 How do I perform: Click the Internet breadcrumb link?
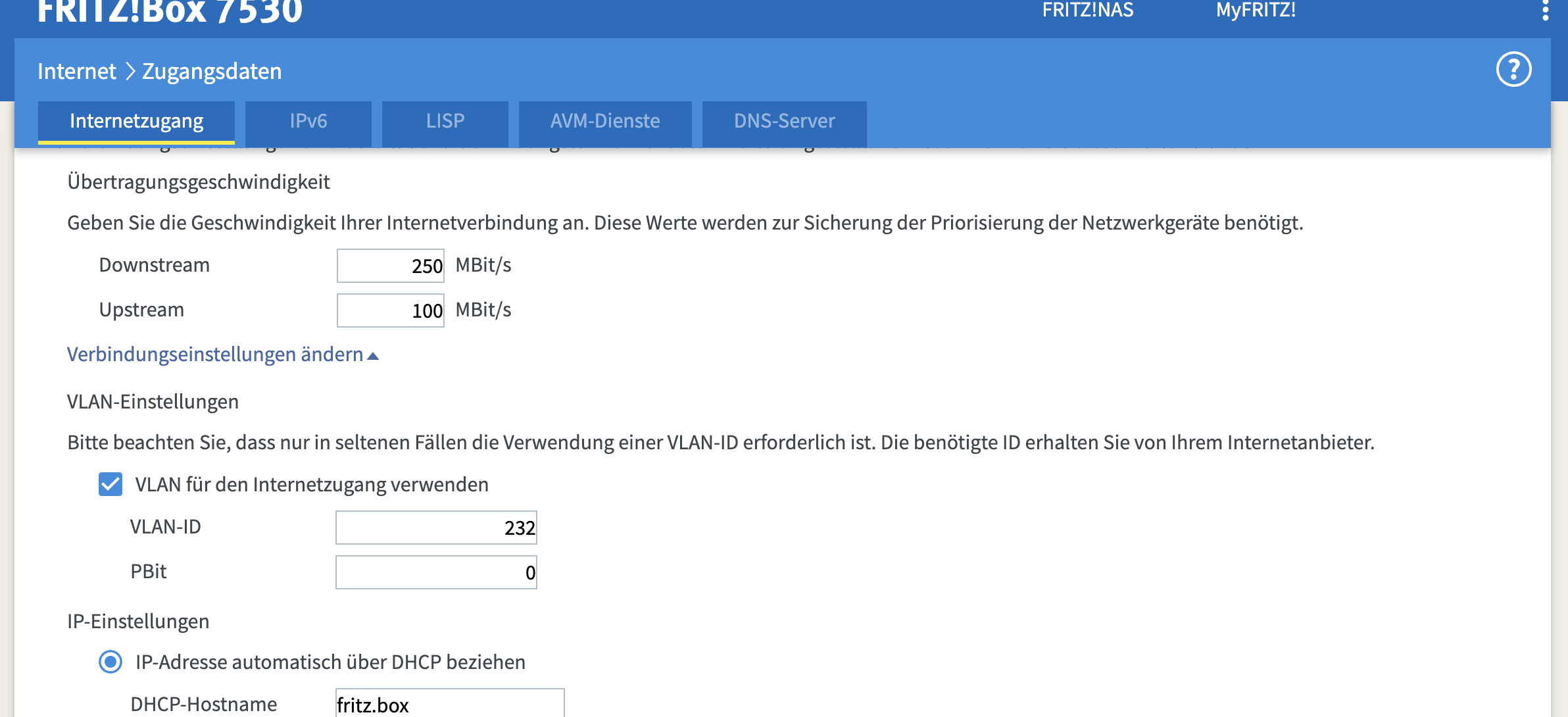tap(76, 71)
